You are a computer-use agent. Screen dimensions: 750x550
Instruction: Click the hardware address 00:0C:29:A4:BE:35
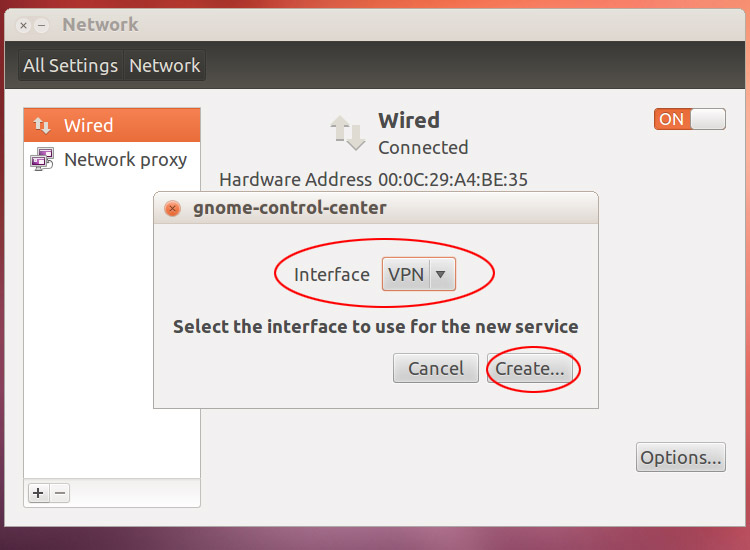pos(453,180)
